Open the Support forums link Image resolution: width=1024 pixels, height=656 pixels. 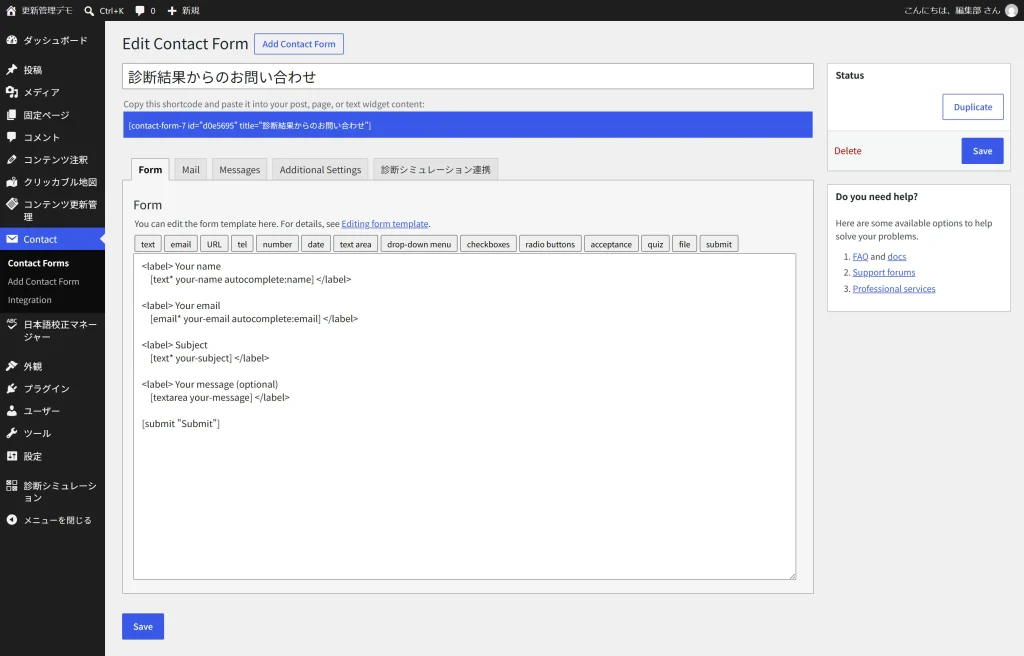click(884, 272)
